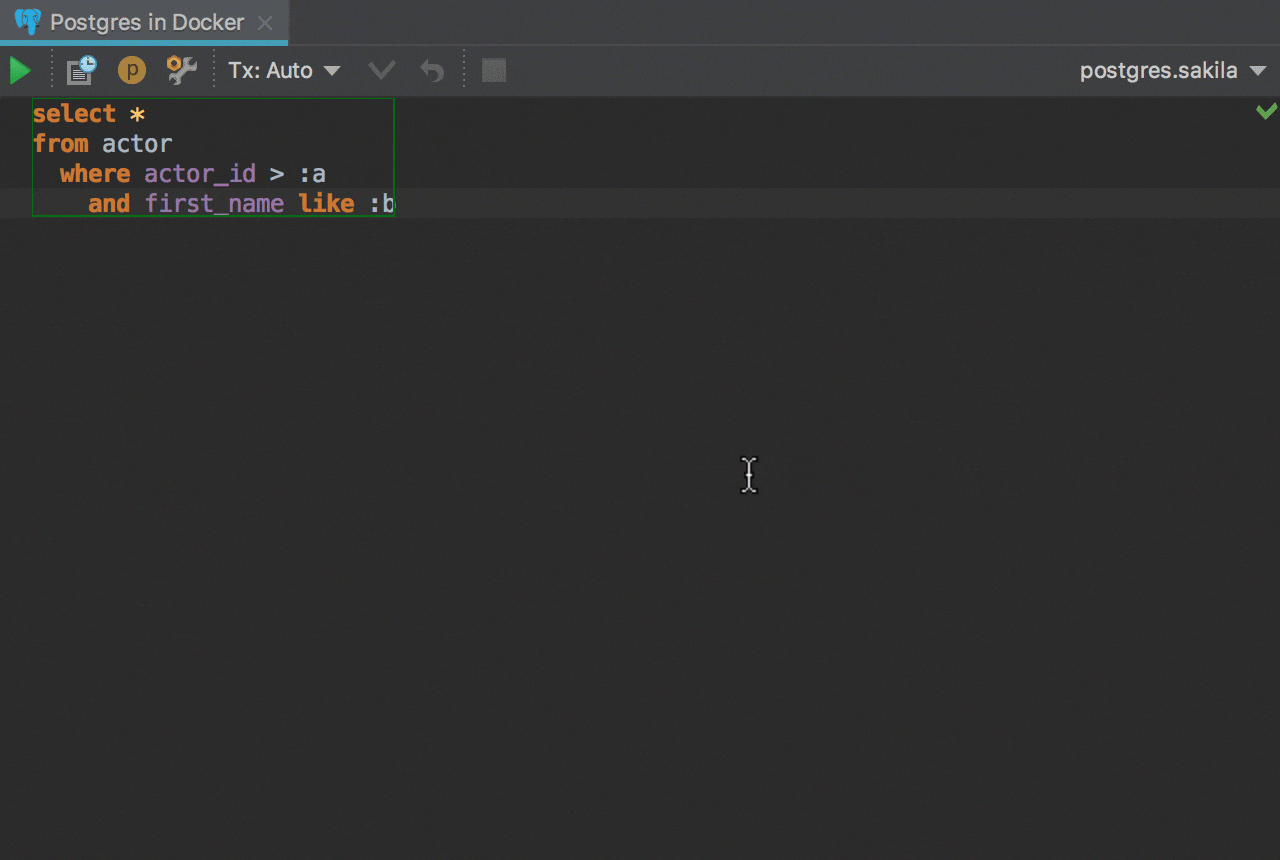Open the View Parameters 'p' icon
This screenshot has height=860, width=1280.
tap(132, 71)
